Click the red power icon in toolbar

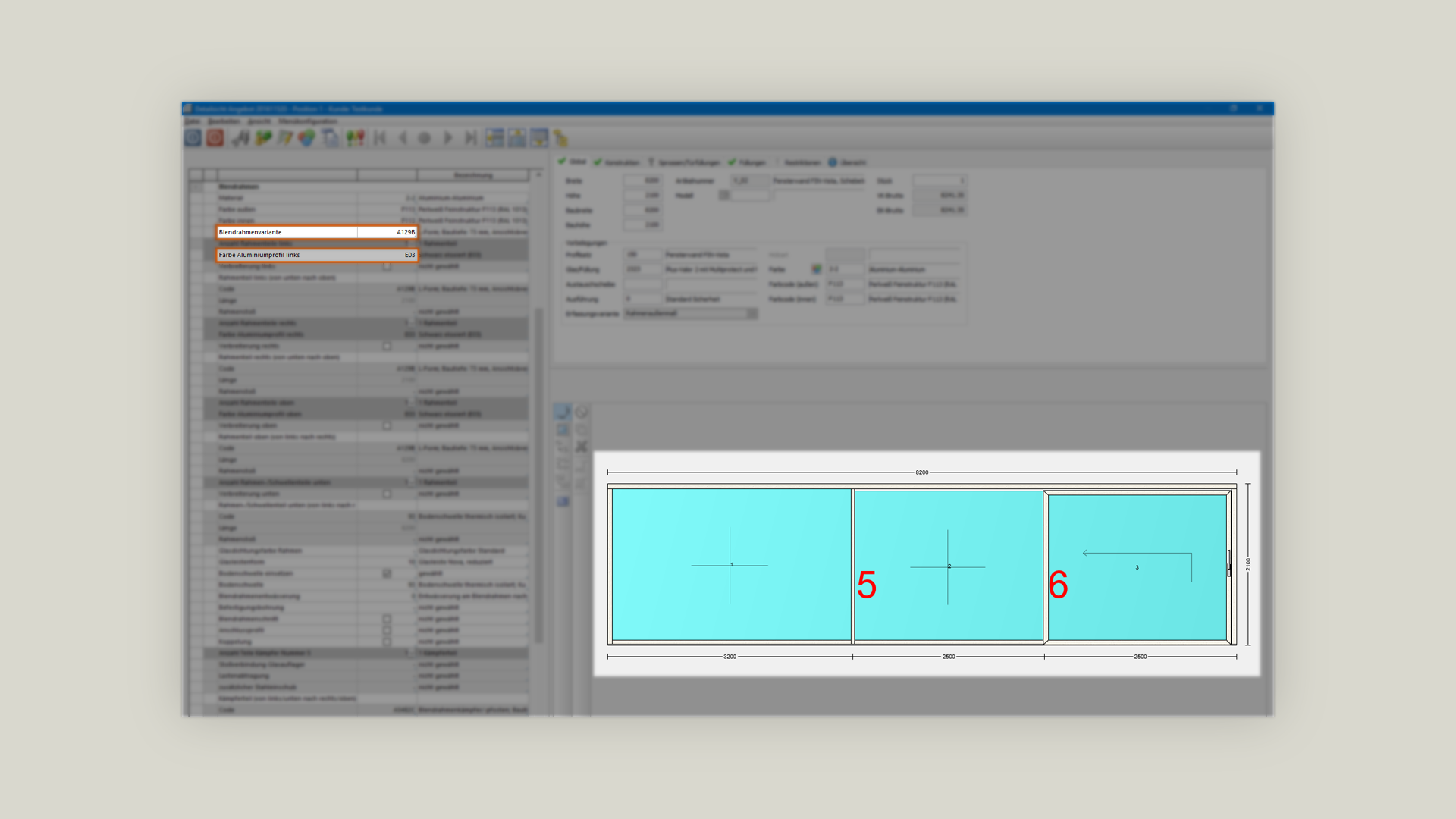pyautogui.click(x=215, y=138)
